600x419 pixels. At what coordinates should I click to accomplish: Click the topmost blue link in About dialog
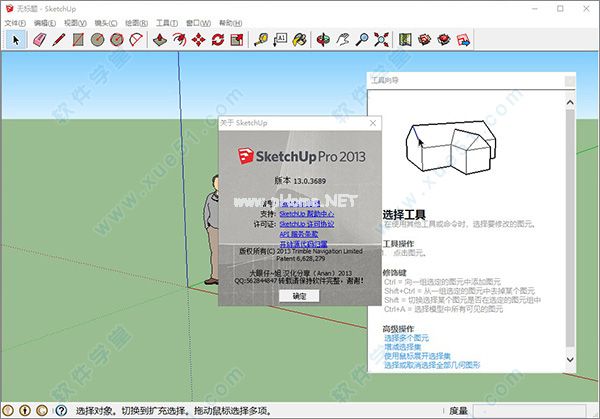point(300,203)
